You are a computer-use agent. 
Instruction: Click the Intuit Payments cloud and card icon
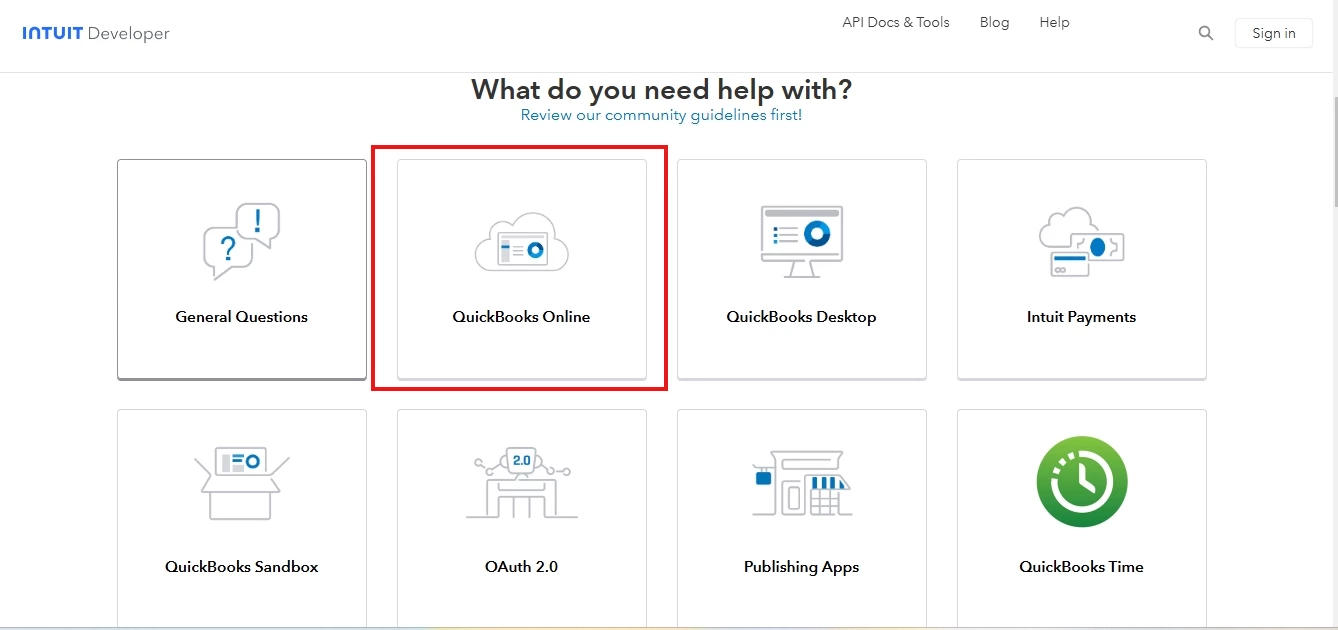pos(1081,241)
